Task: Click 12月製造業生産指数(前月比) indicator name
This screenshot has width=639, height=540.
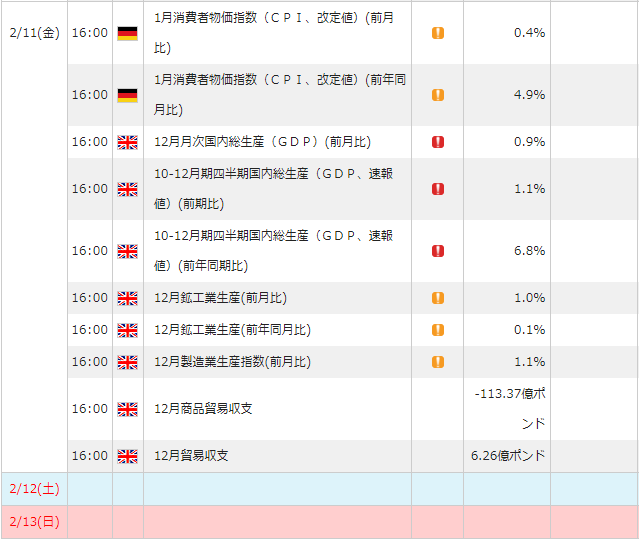Action: pos(232,362)
